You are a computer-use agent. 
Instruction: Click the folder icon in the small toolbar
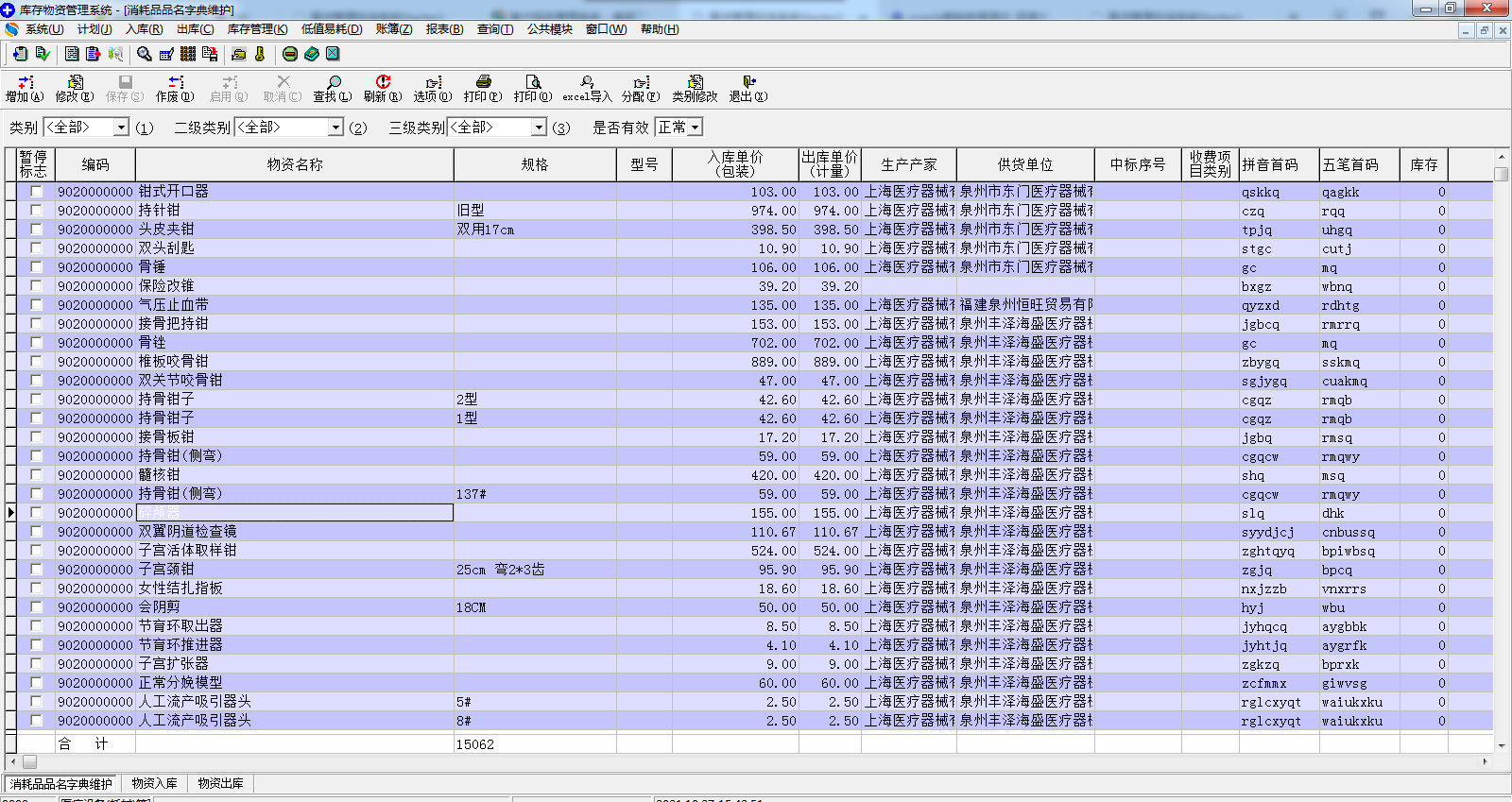click(238, 54)
